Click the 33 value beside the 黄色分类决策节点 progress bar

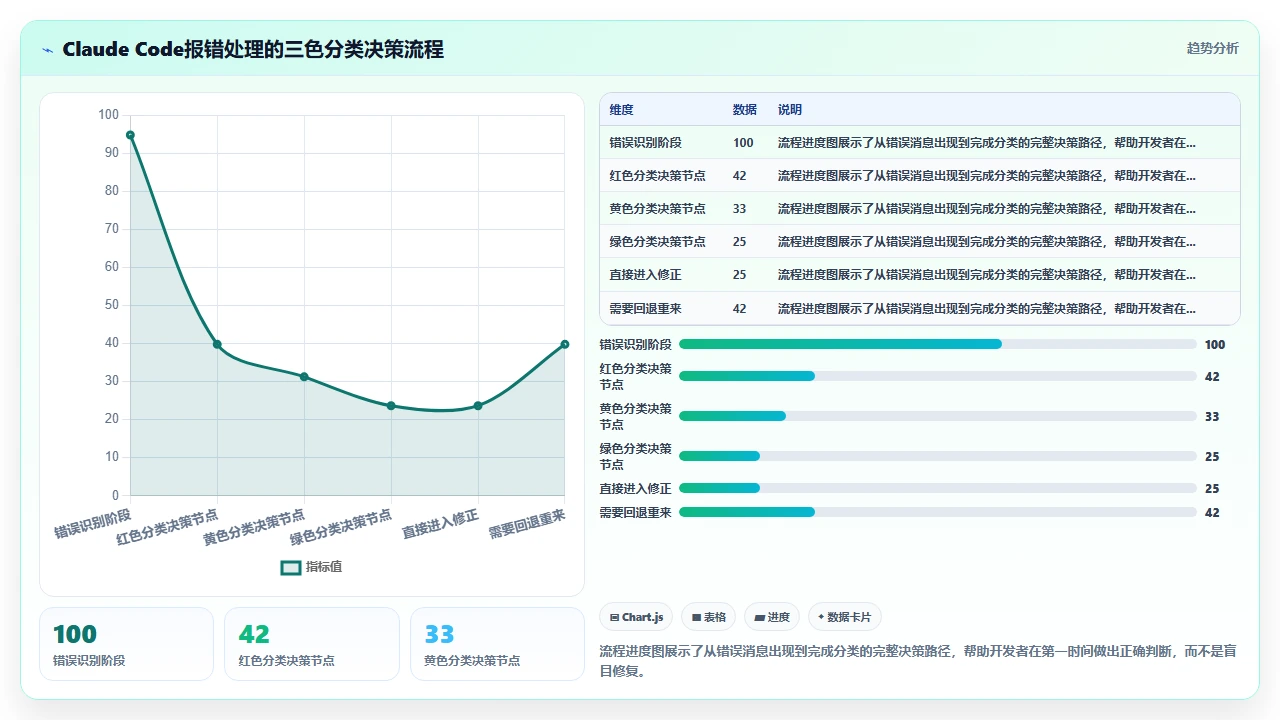(x=1212, y=417)
